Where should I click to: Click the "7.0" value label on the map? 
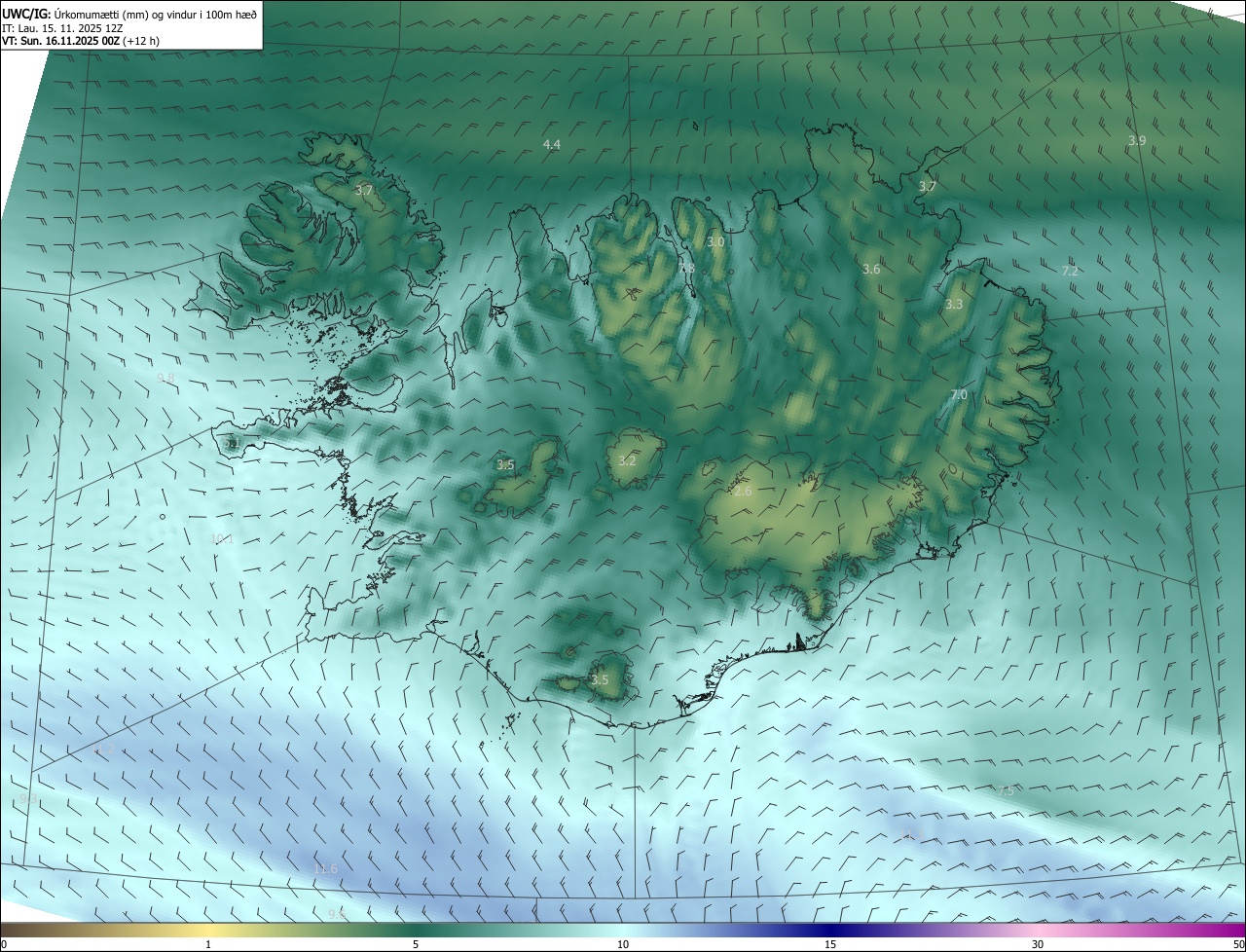[959, 395]
